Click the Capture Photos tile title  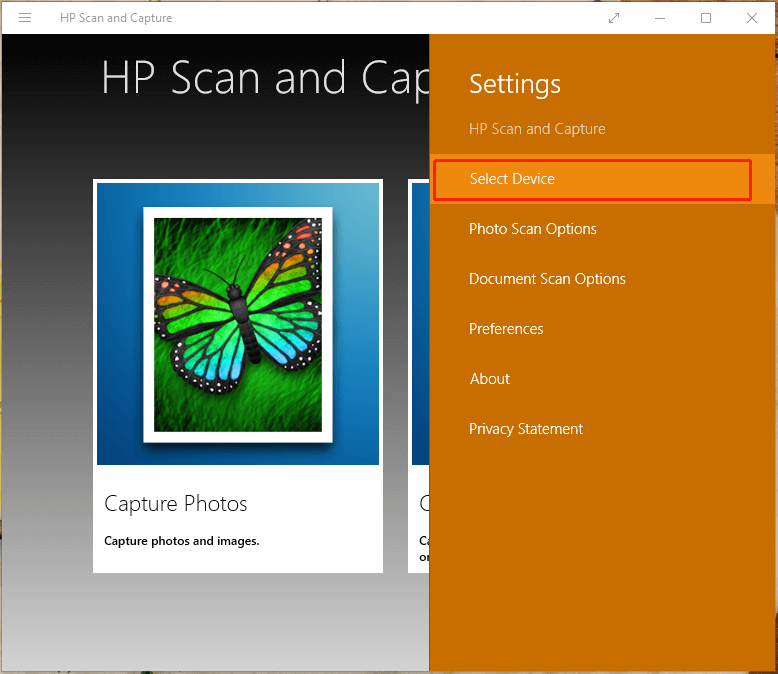click(176, 504)
